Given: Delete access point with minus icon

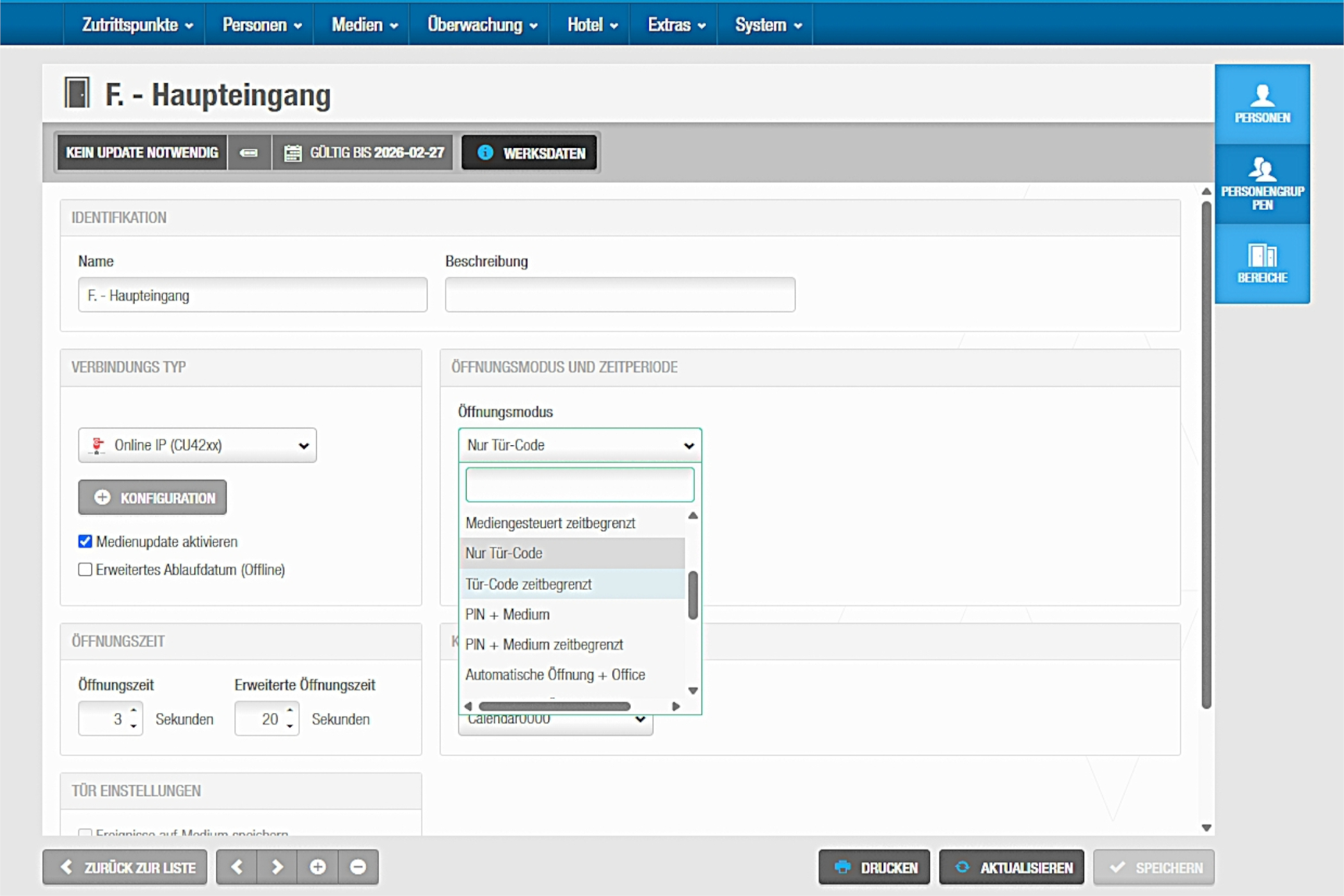Looking at the screenshot, I should click(358, 867).
